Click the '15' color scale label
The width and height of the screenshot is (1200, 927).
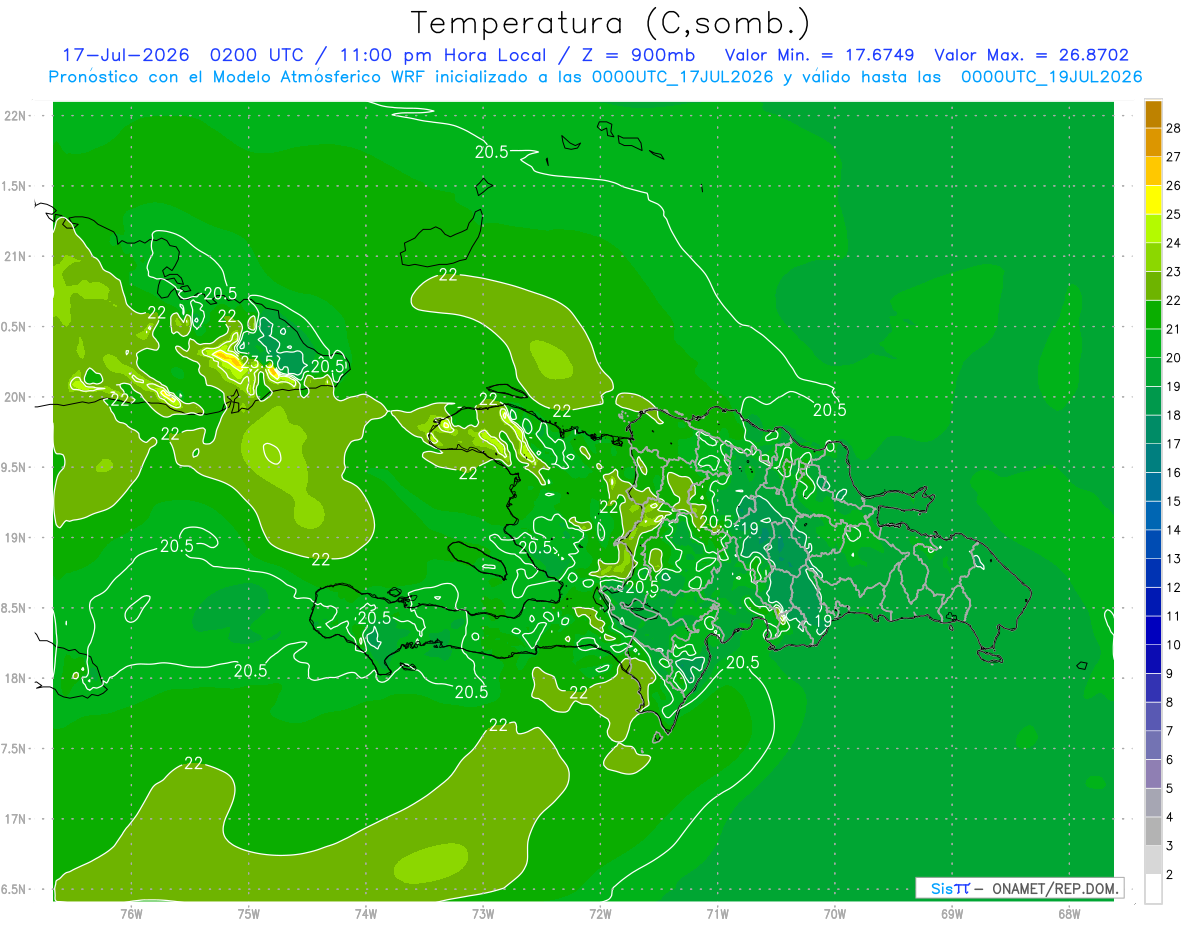[1174, 501]
